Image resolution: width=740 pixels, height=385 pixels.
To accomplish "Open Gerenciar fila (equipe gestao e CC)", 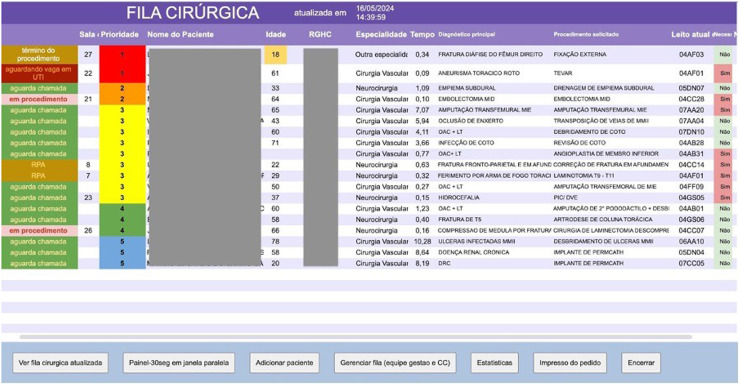I will pos(395,363).
